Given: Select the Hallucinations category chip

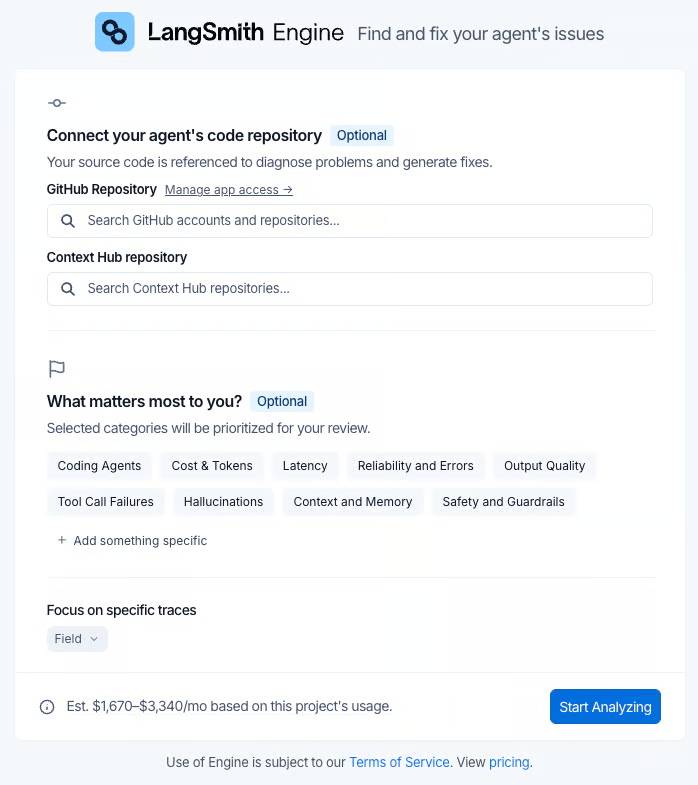Looking at the screenshot, I should tap(223, 502).
